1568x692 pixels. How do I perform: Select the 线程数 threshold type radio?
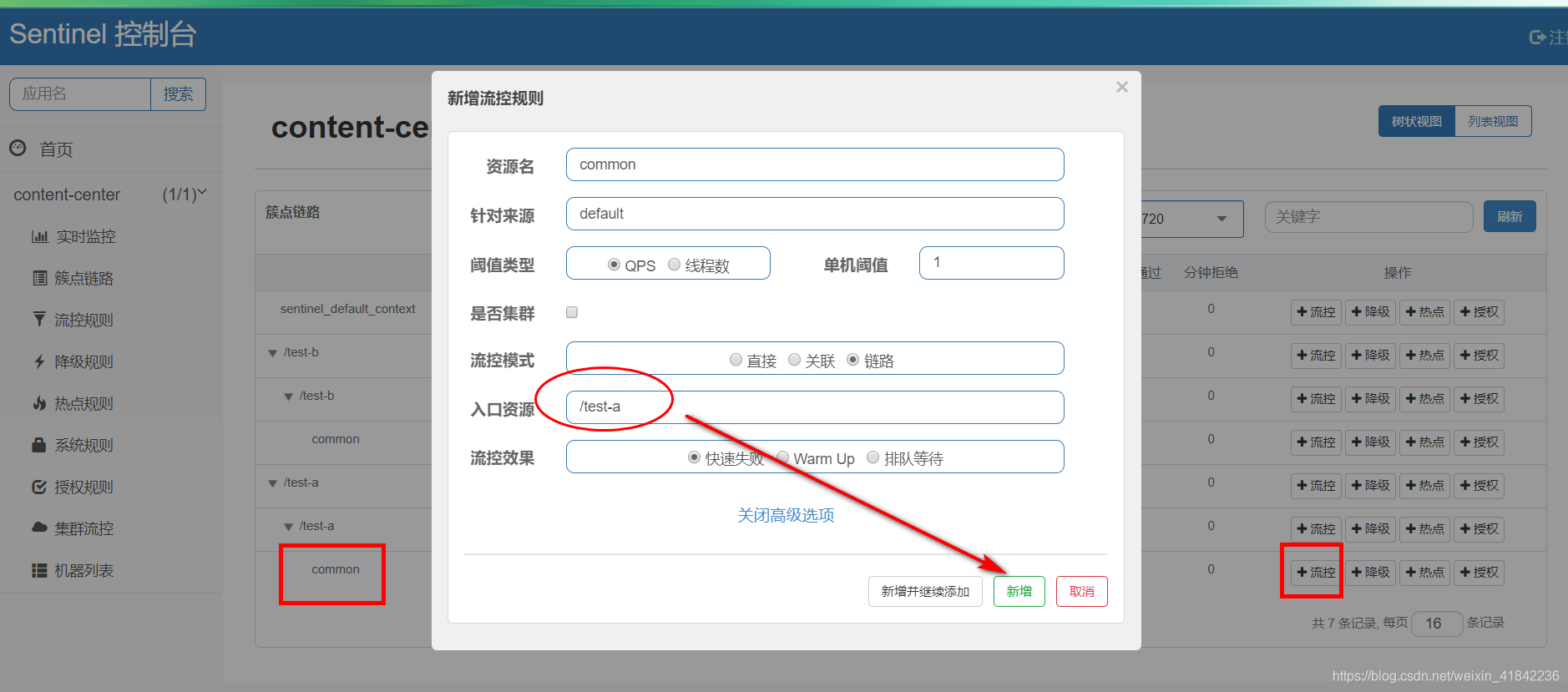[x=674, y=265]
